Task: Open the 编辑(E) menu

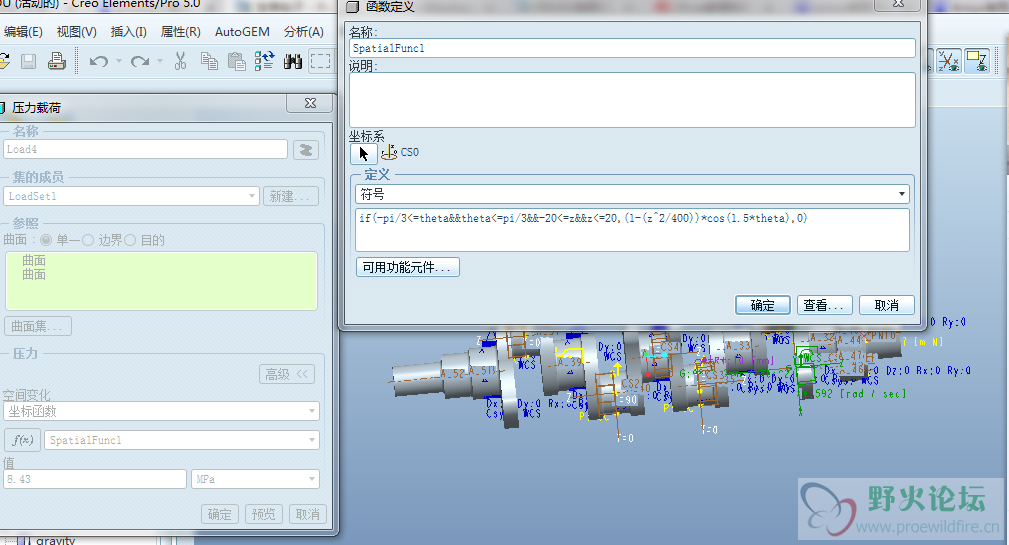Action: coord(23,32)
